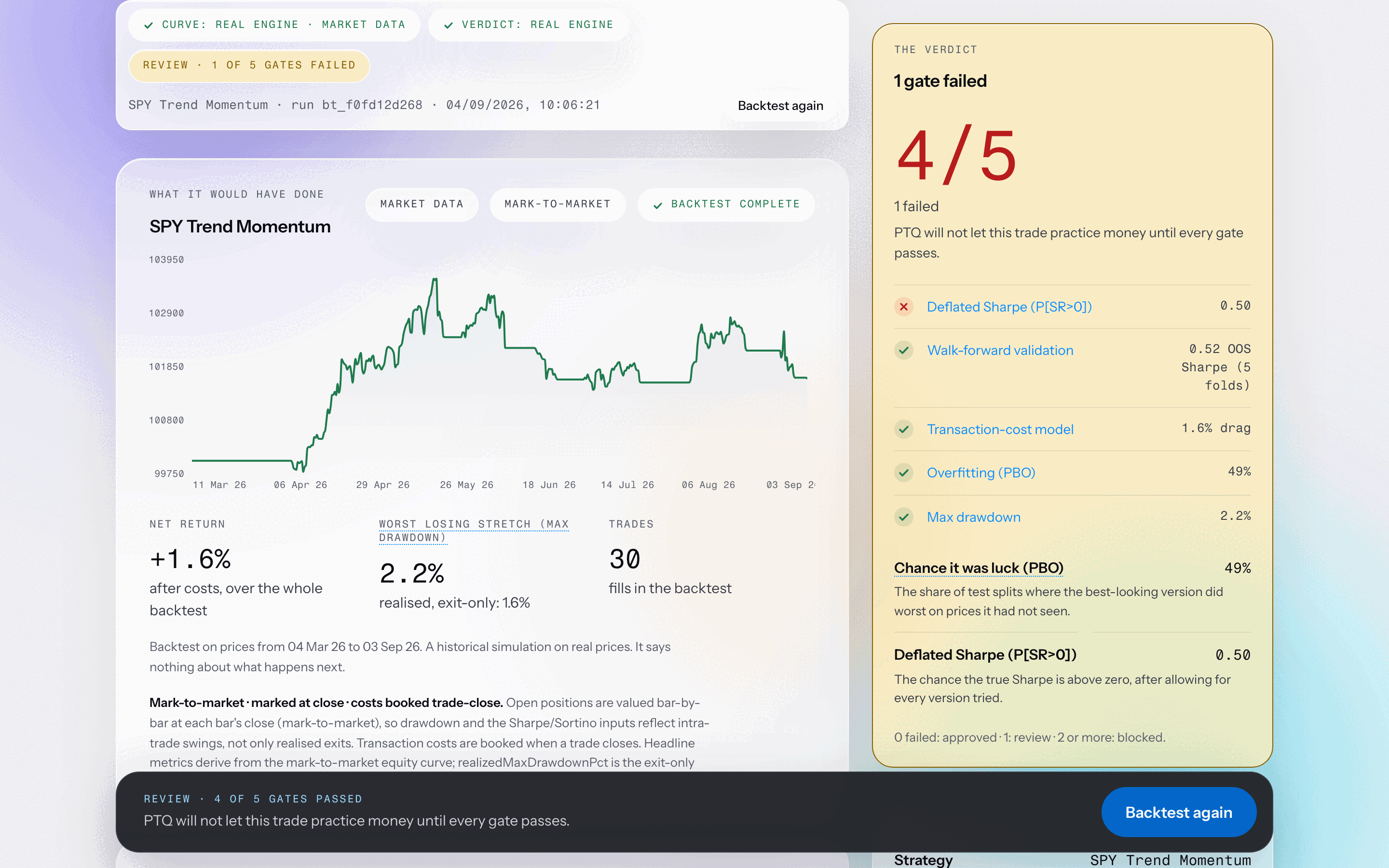Click the 'realised, exit-only: 1.6%' text
Viewport: 1389px width, 868px height.
tap(454, 603)
